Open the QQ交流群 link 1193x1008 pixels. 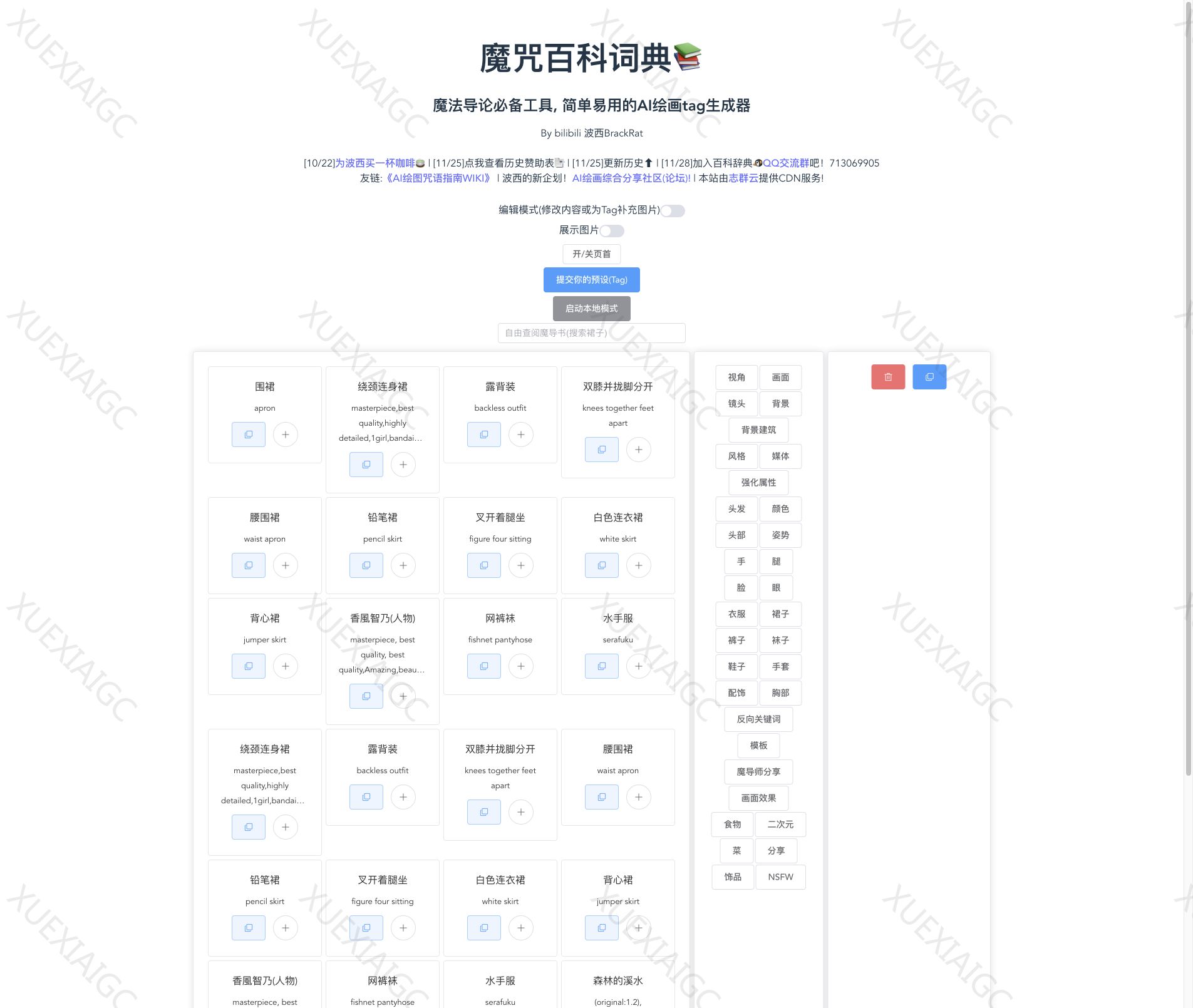pos(785,163)
